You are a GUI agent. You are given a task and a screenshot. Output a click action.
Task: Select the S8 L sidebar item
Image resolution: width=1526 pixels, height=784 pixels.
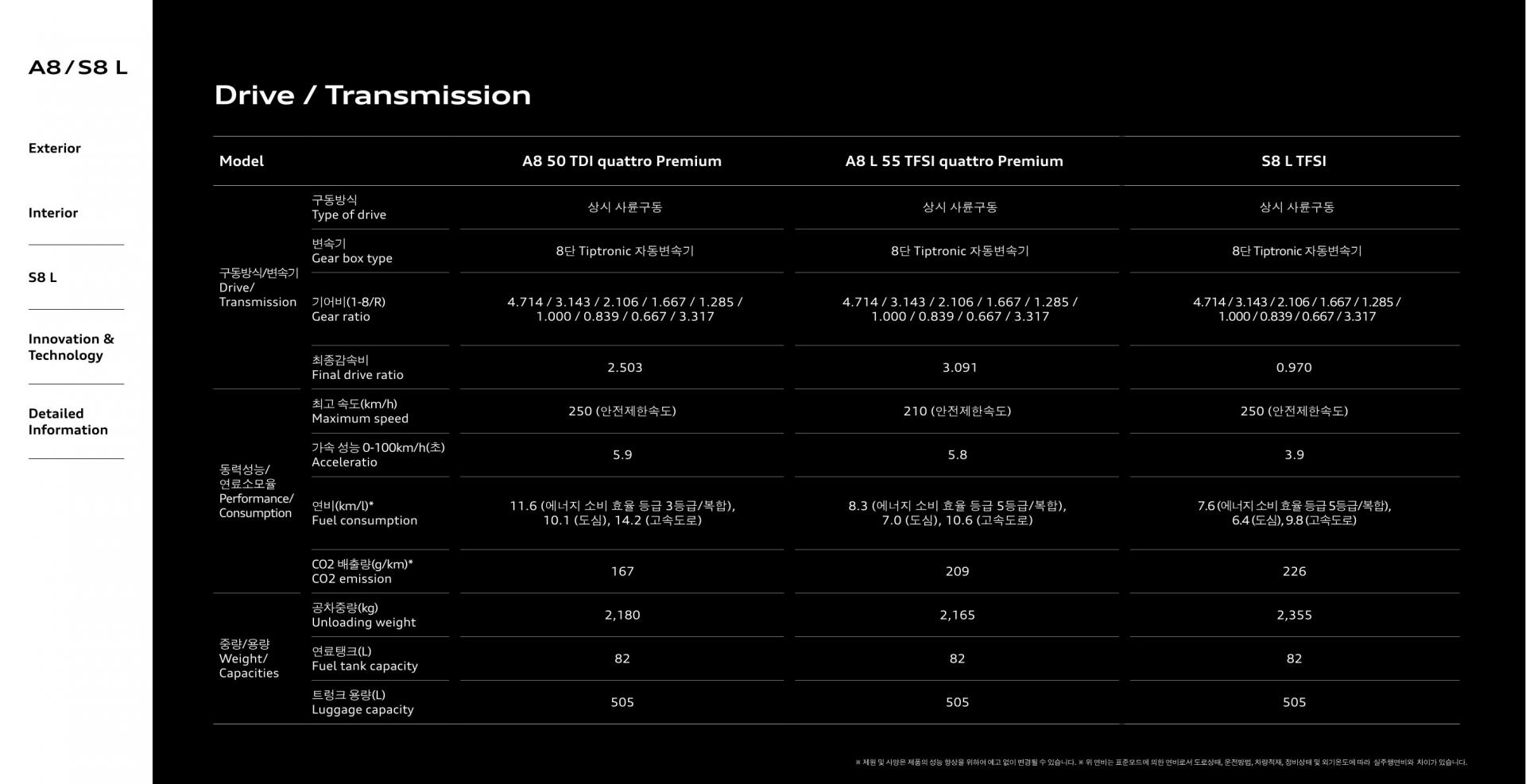(x=43, y=277)
